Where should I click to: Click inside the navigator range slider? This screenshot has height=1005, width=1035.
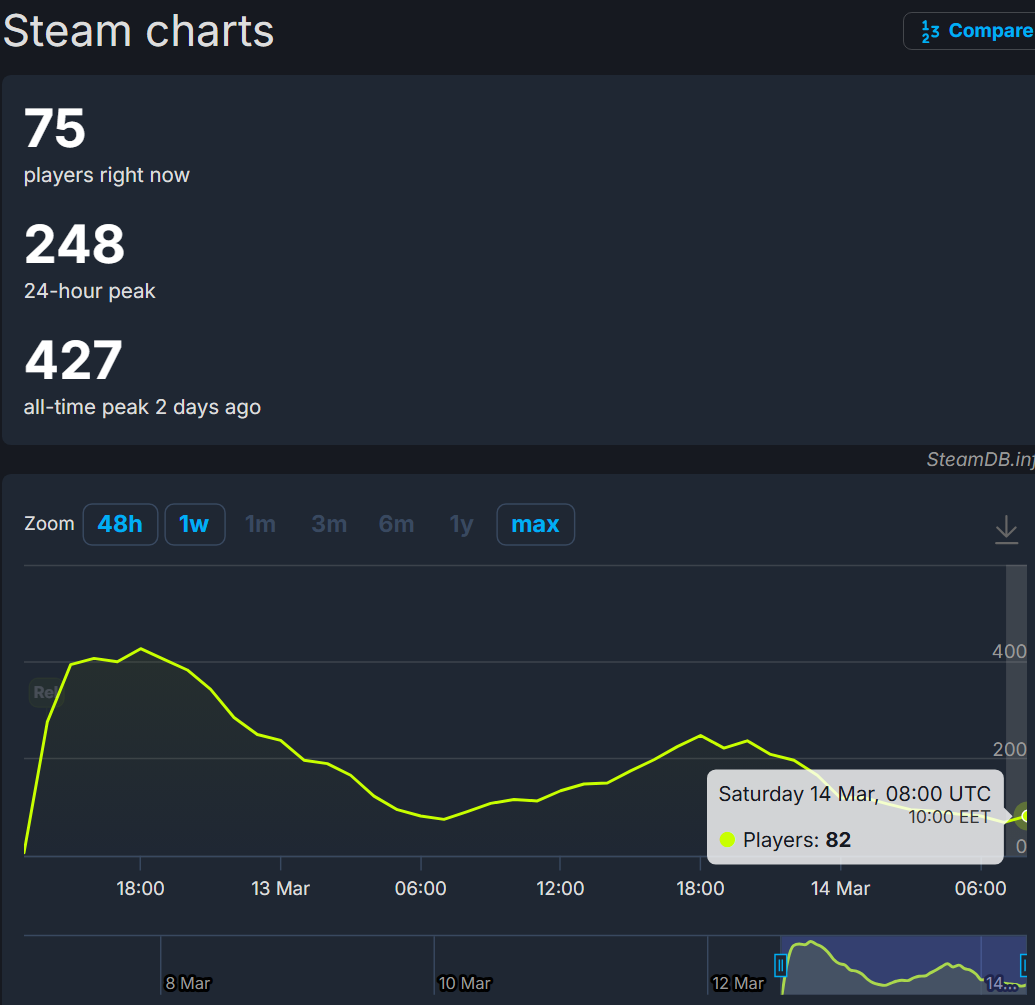(900, 963)
